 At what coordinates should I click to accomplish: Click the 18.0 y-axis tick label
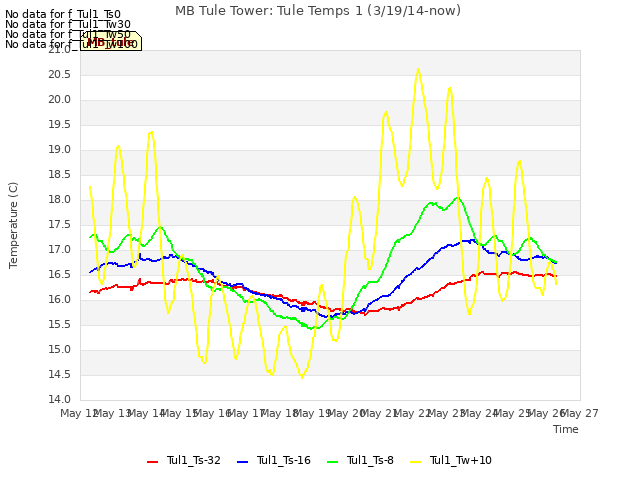pos(60,200)
